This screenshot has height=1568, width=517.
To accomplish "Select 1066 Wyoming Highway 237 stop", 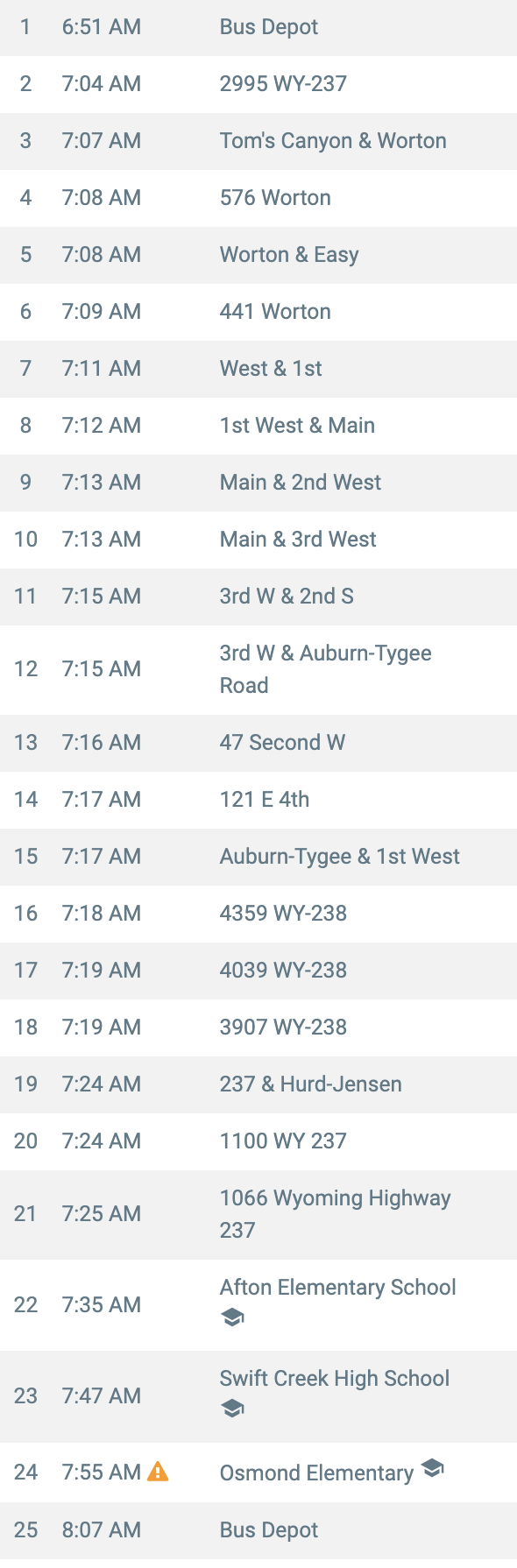I will [x=258, y=1214].
